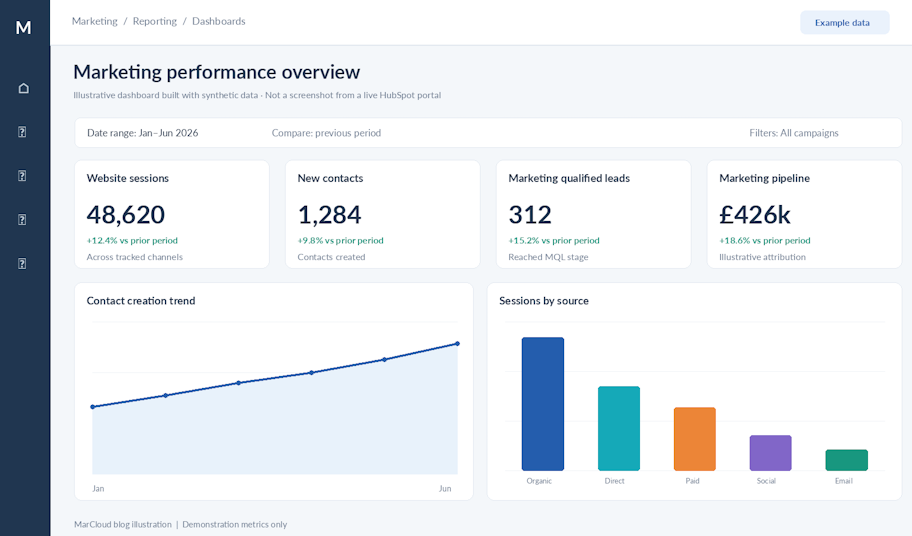Click the +9.8% vs prior period text
The height and width of the screenshot is (536, 912).
point(340,240)
